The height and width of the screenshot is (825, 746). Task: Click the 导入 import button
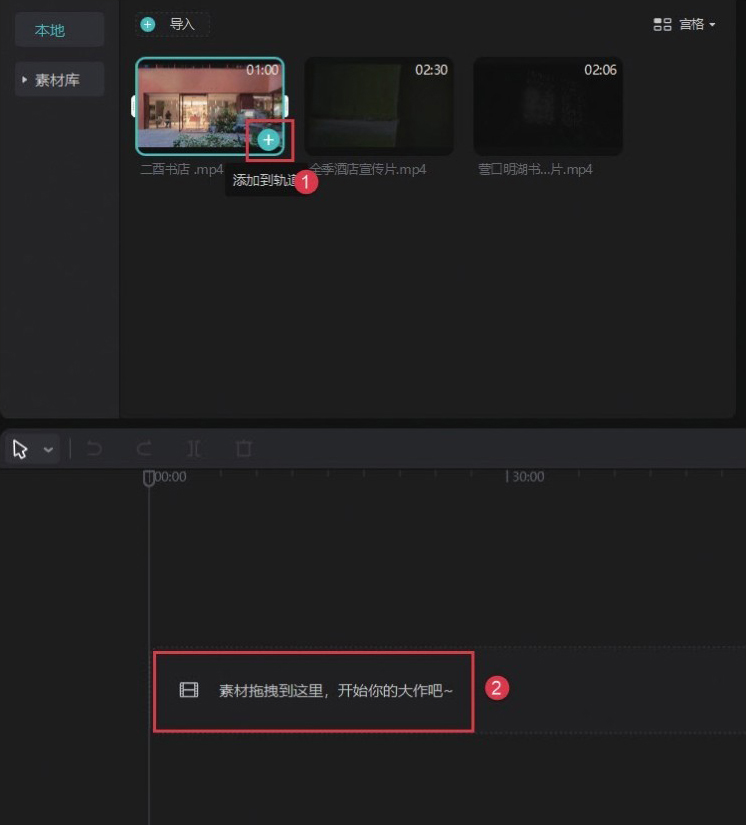tap(173, 24)
